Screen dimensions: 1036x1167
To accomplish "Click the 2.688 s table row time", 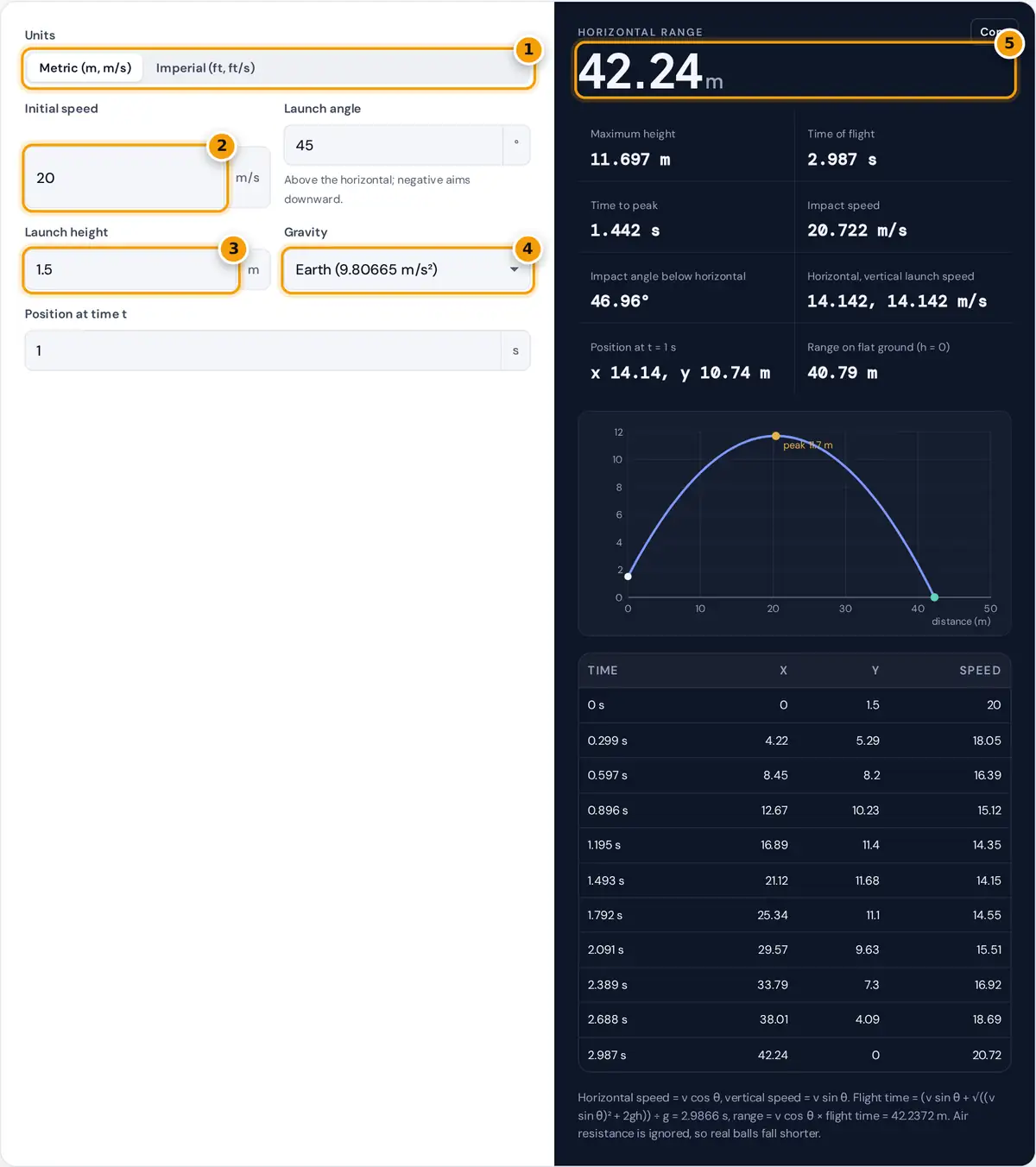I will [x=608, y=1019].
